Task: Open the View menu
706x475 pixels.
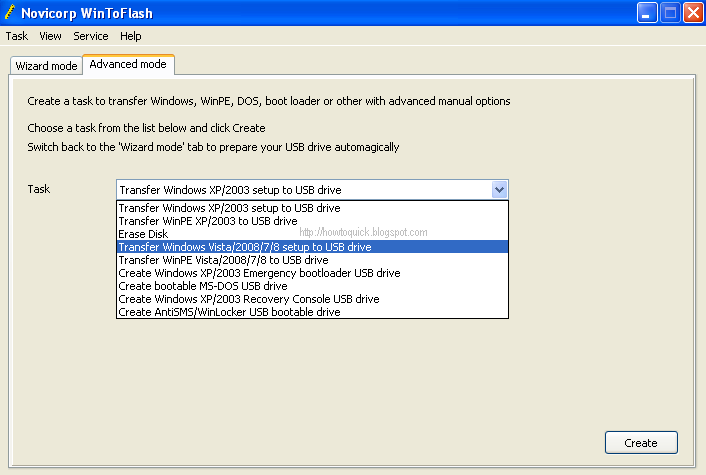Action: tap(50, 36)
